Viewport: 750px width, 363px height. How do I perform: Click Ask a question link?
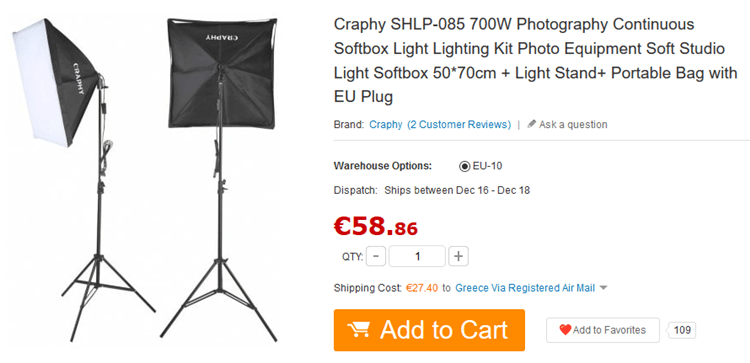573,124
